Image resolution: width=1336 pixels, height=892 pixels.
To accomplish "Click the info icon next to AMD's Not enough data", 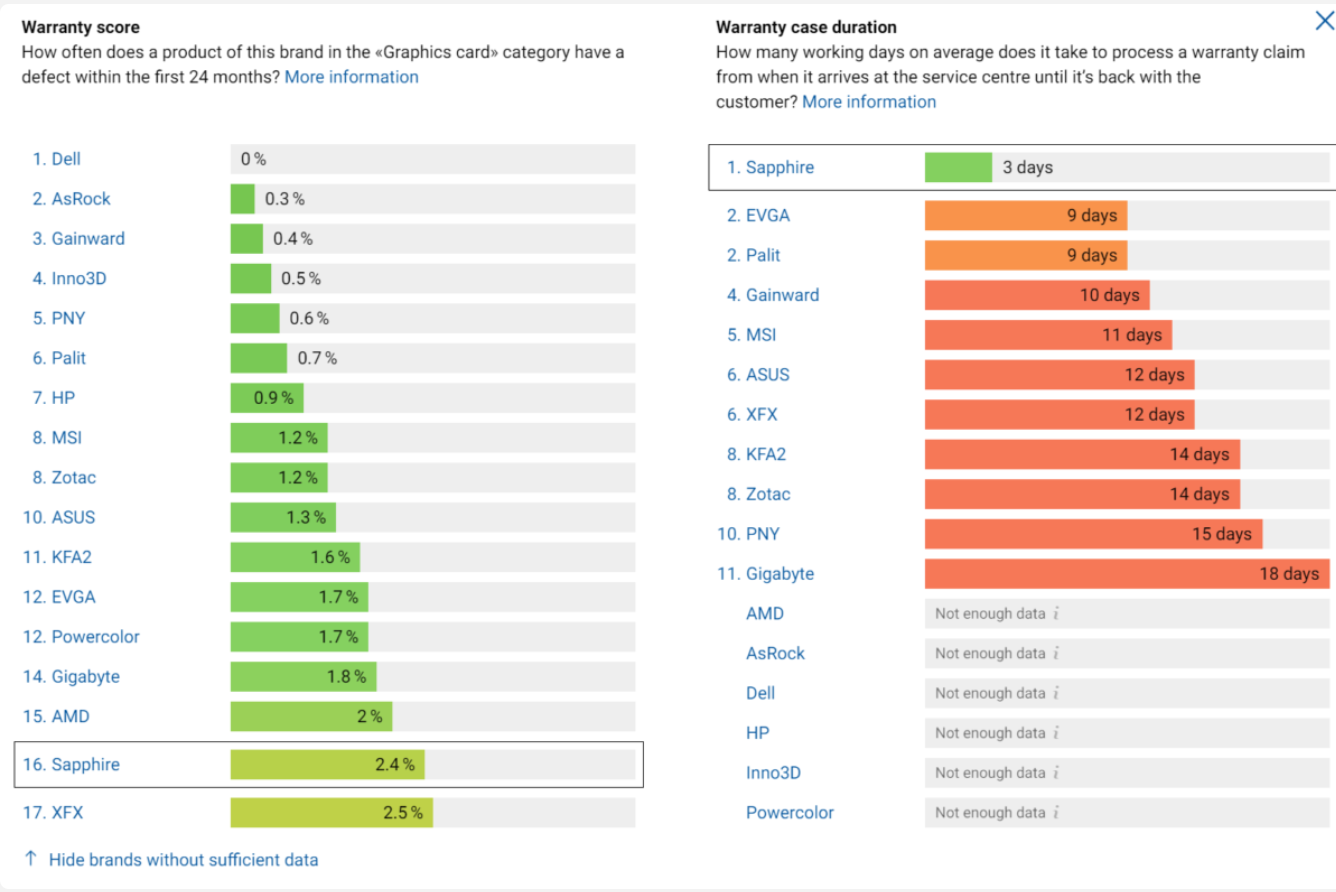I will pyautogui.click(x=1056, y=614).
